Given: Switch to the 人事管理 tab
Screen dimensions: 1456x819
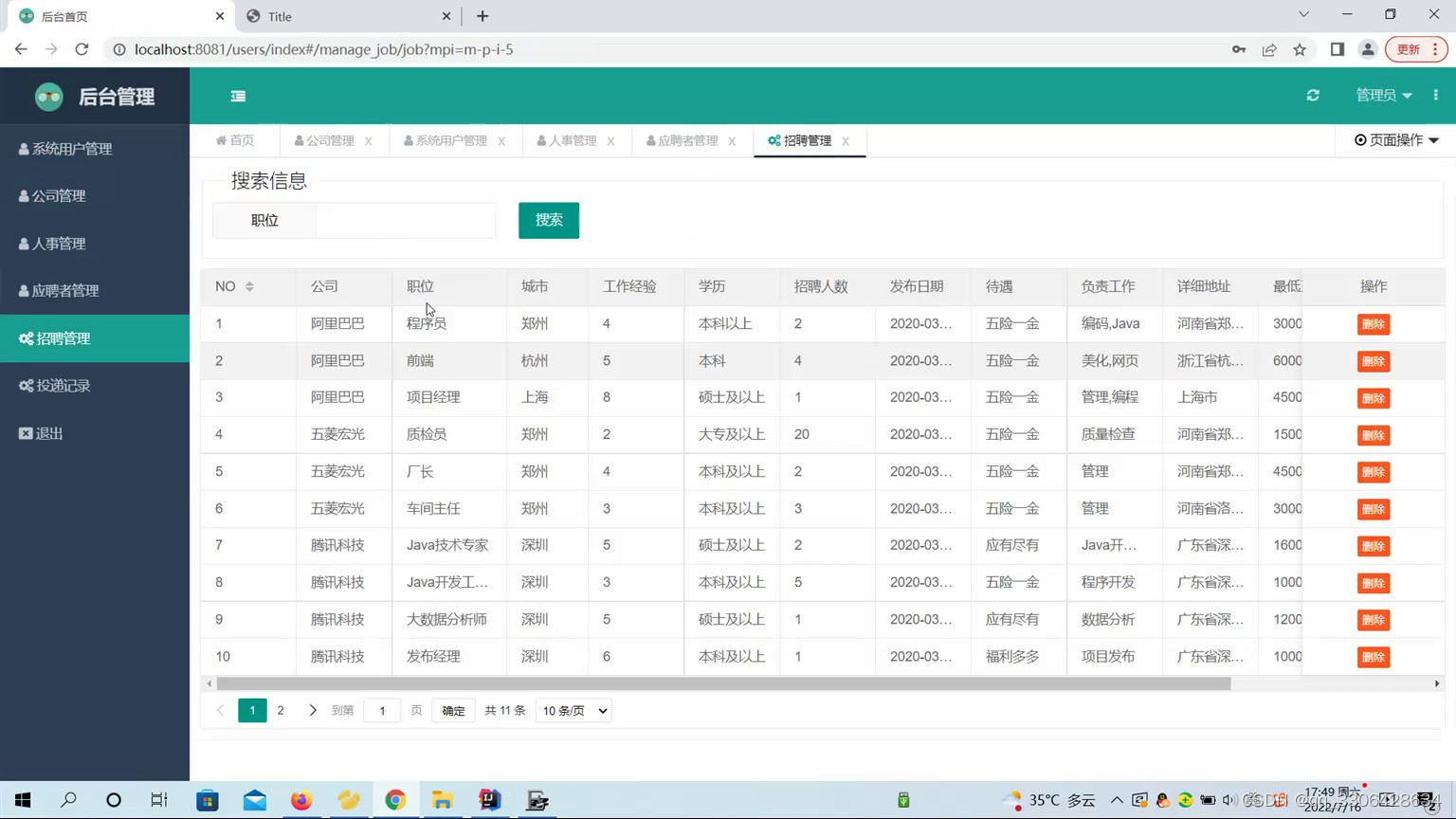Looking at the screenshot, I should coord(566,140).
